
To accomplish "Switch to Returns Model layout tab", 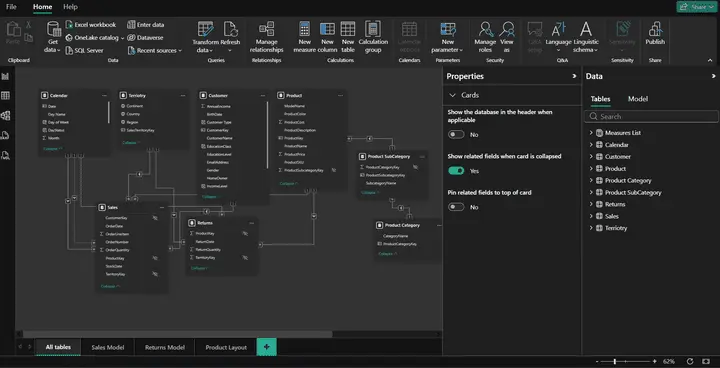I will click(x=164, y=347).
